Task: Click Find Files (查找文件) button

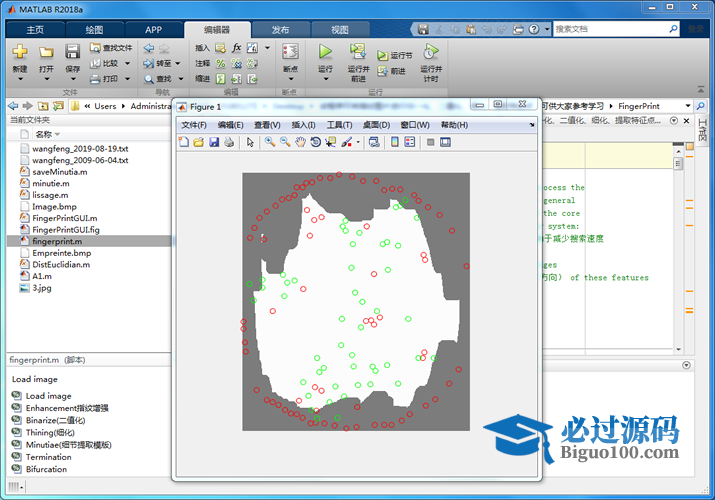Action: click(x=110, y=47)
